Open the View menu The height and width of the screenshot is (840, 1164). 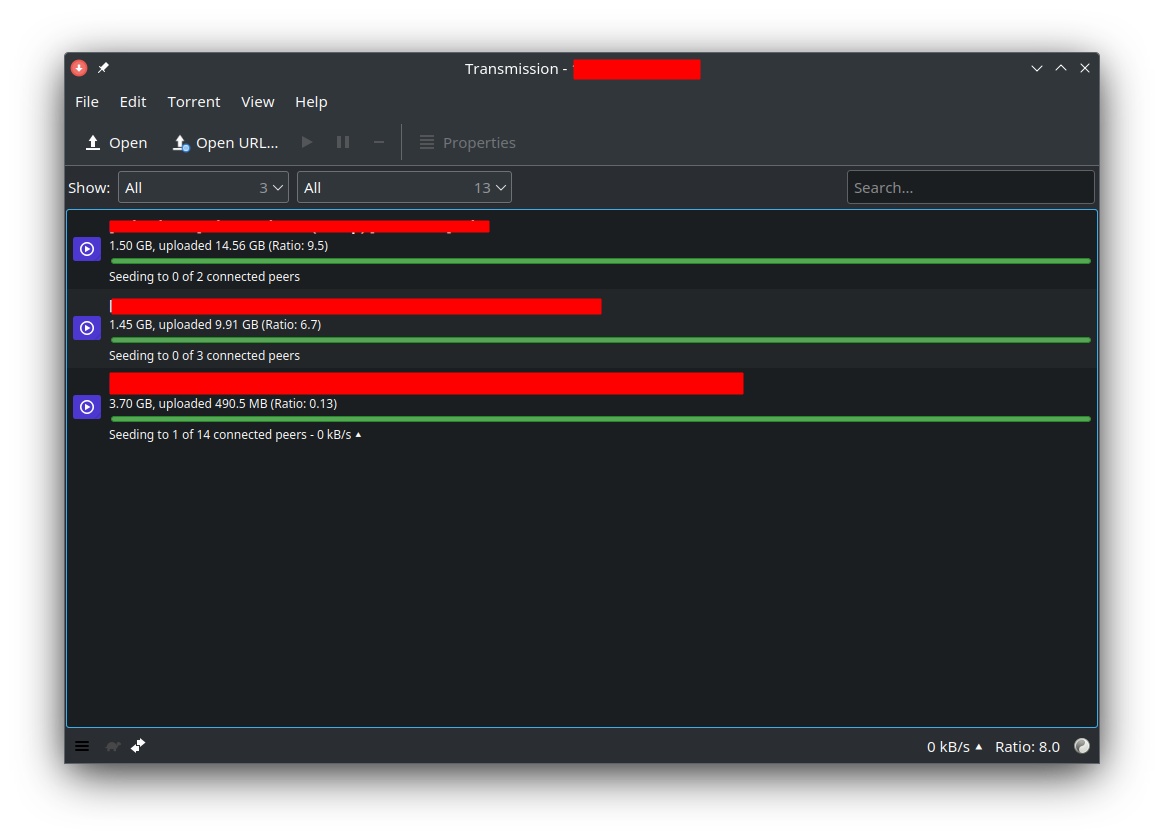pos(257,101)
